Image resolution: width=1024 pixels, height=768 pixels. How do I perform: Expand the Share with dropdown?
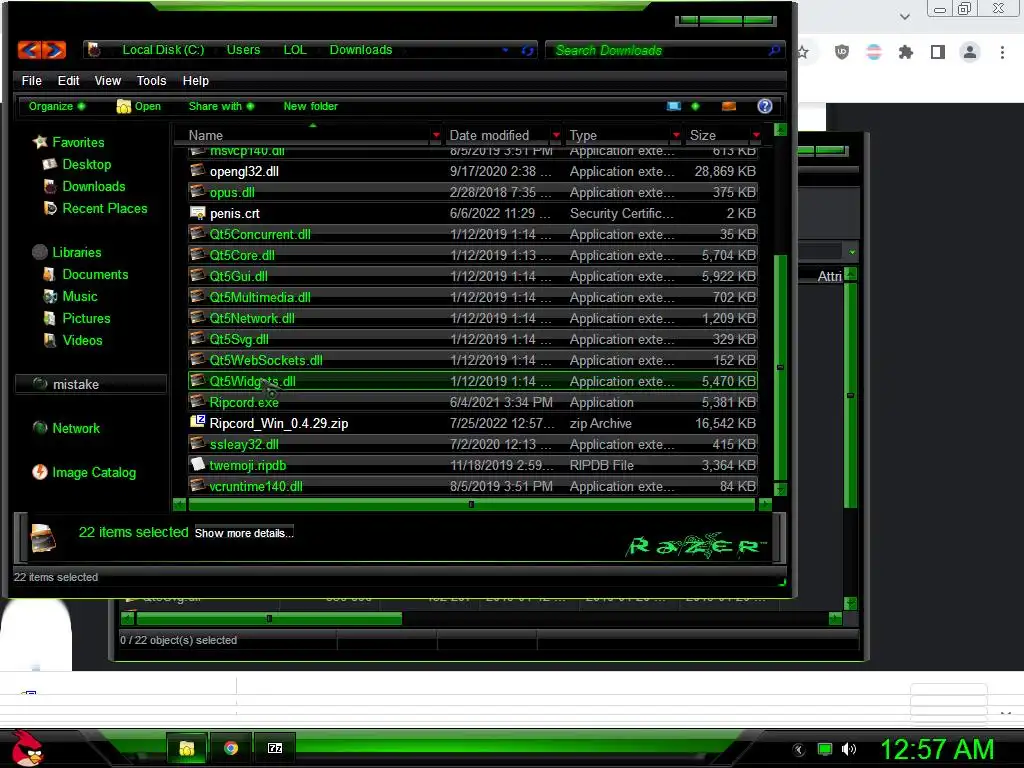click(221, 106)
